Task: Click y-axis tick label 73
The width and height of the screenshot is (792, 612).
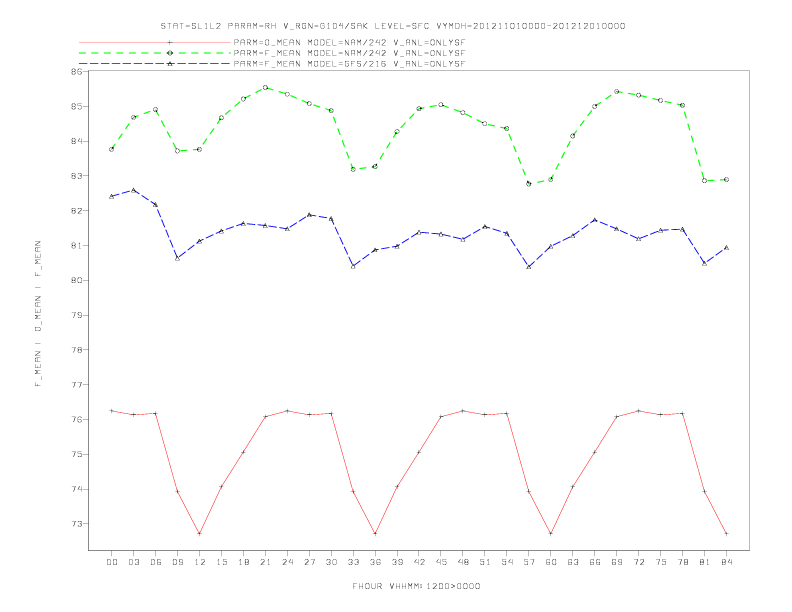Action: 77,524
